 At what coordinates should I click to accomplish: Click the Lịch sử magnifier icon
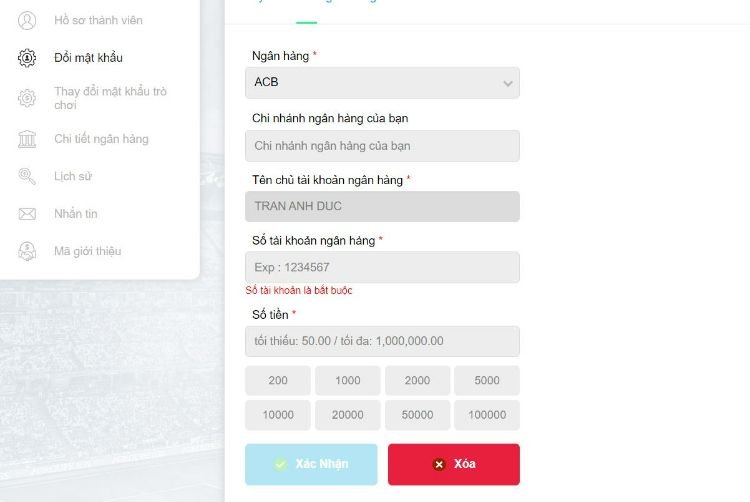point(27,176)
